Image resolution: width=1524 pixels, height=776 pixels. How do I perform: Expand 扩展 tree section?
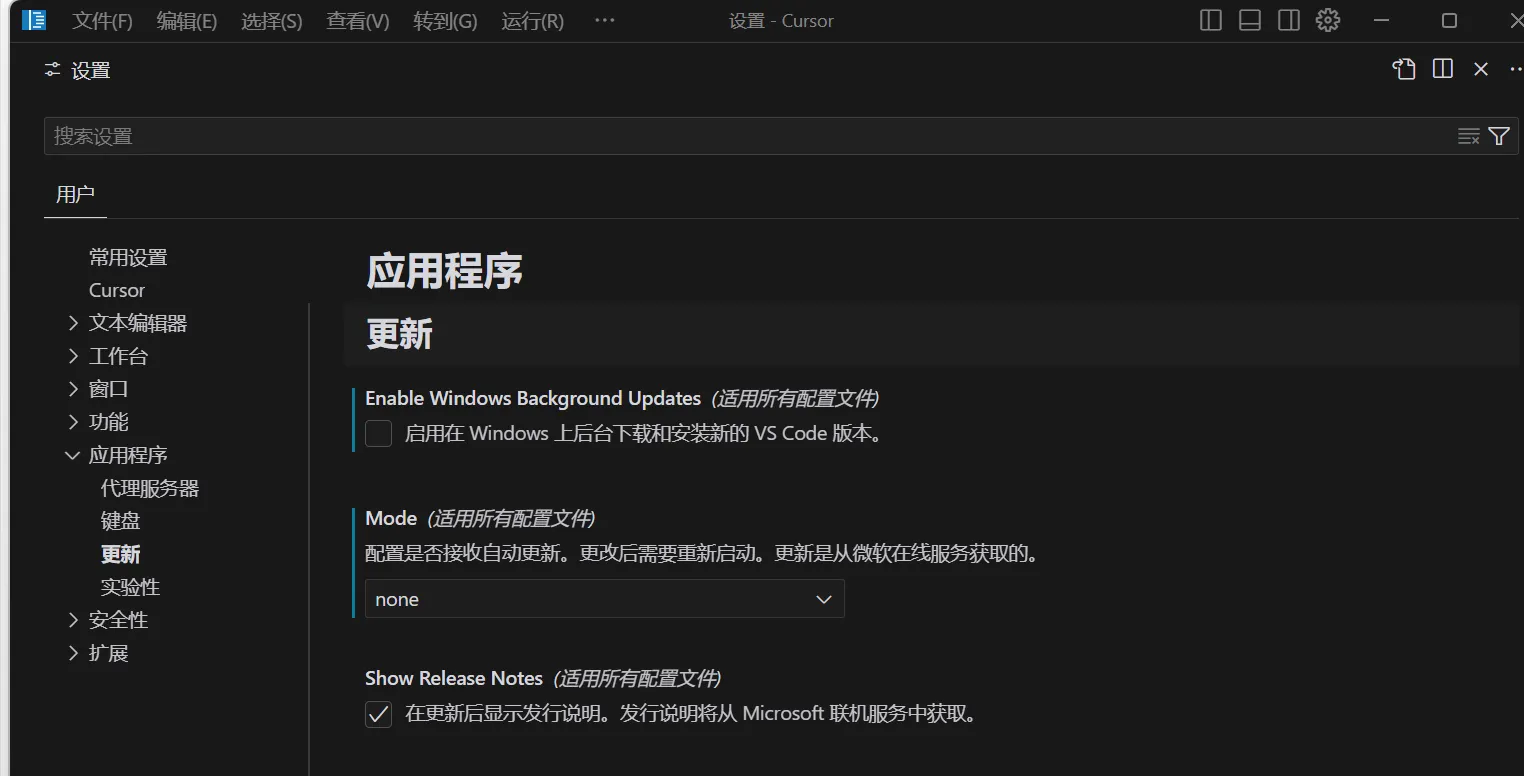(x=73, y=653)
